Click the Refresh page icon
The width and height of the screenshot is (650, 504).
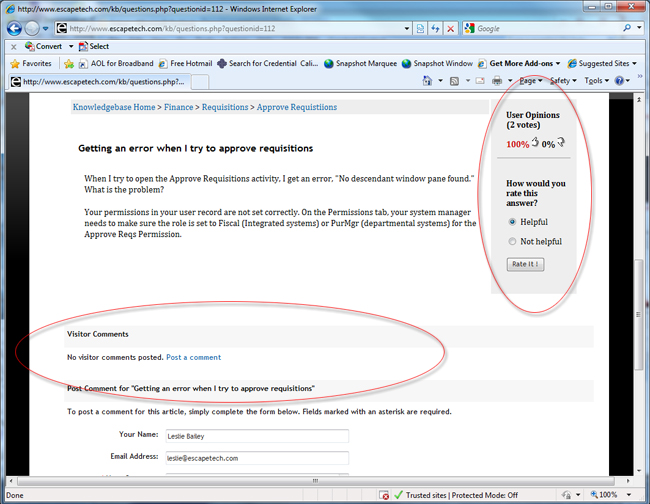click(x=435, y=29)
